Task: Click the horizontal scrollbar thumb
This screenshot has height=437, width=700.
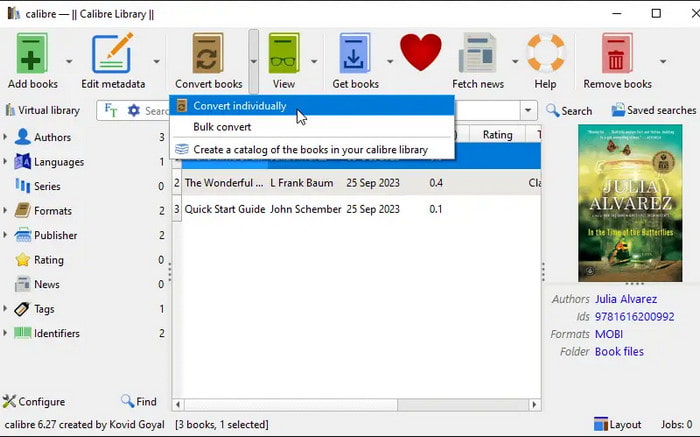Action: pyautogui.click(x=291, y=405)
